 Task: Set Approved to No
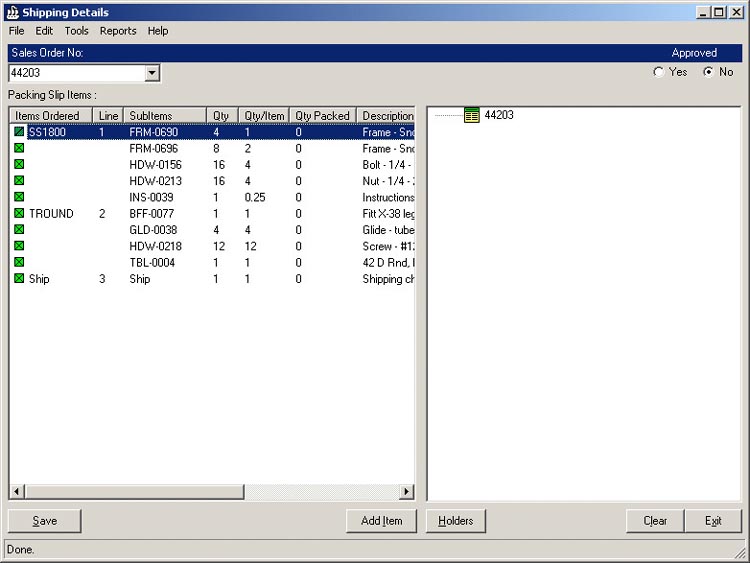click(x=709, y=72)
